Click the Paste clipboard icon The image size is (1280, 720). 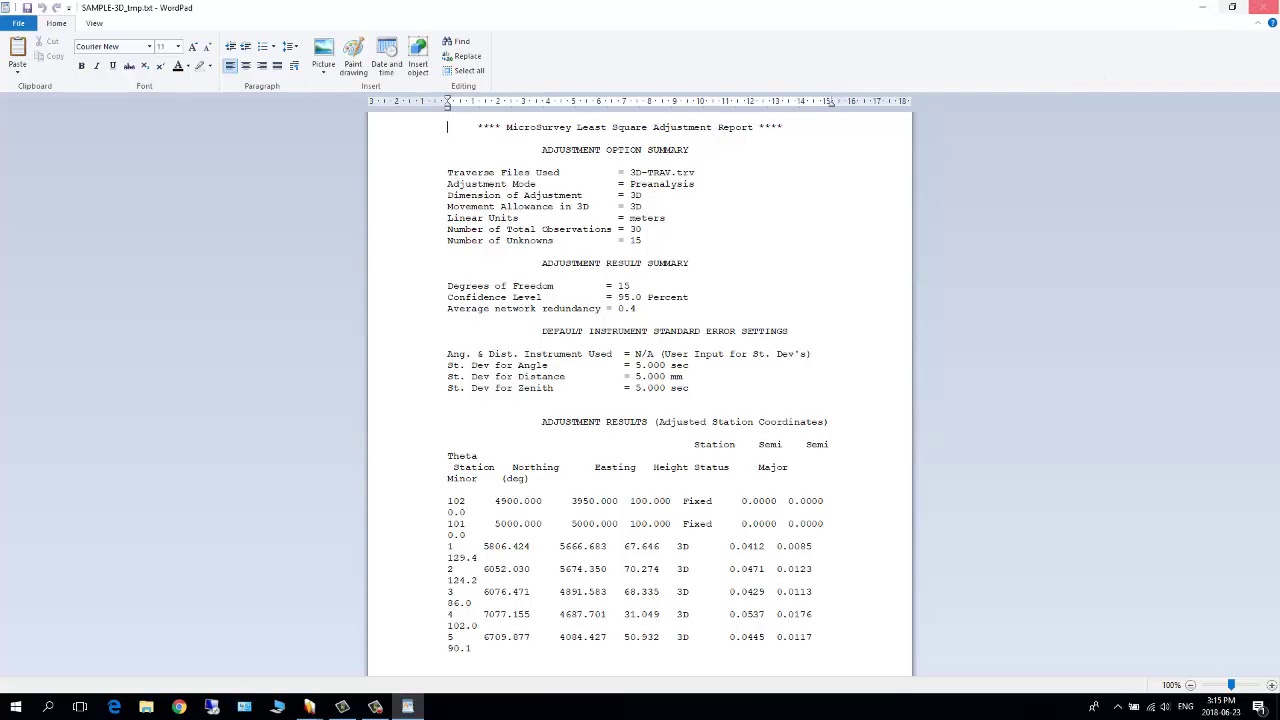click(17, 46)
